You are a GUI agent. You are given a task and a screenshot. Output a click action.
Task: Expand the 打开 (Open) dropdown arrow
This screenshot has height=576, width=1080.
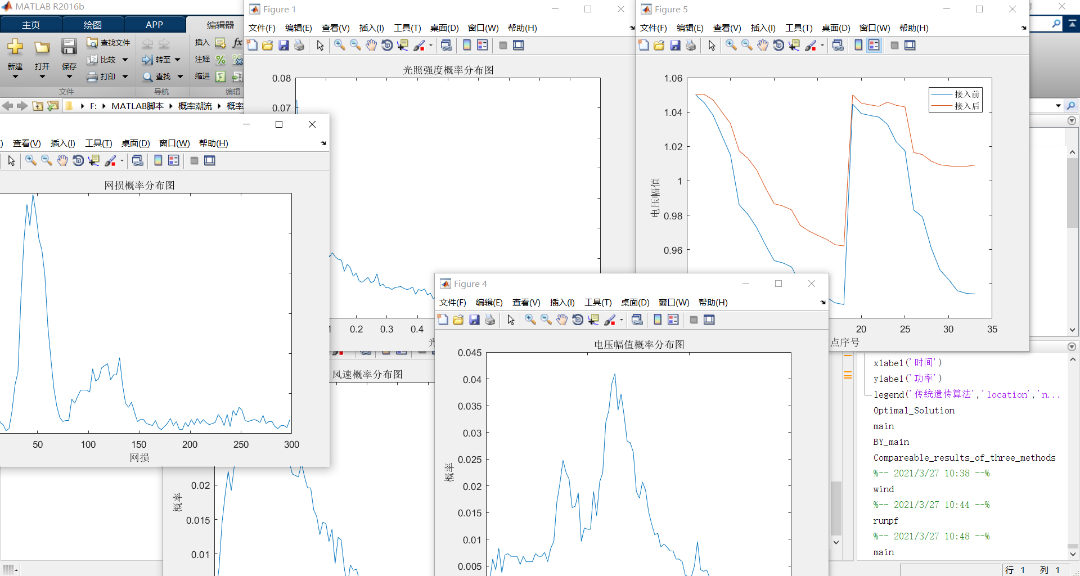(x=42, y=77)
